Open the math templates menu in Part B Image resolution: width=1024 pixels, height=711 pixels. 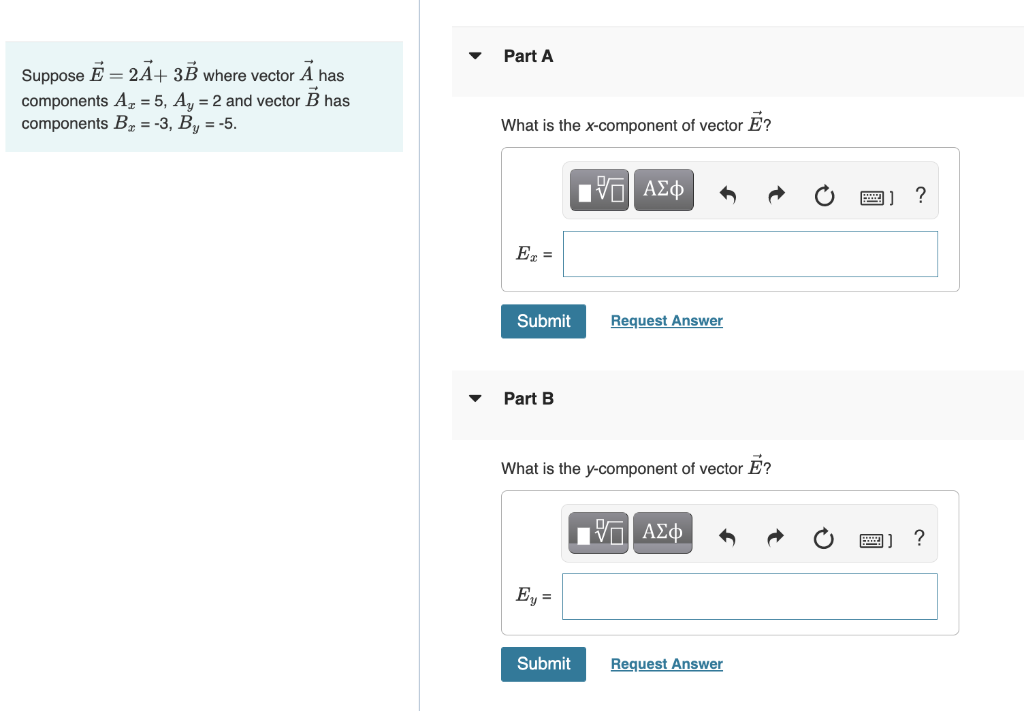click(x=598, y=532)
